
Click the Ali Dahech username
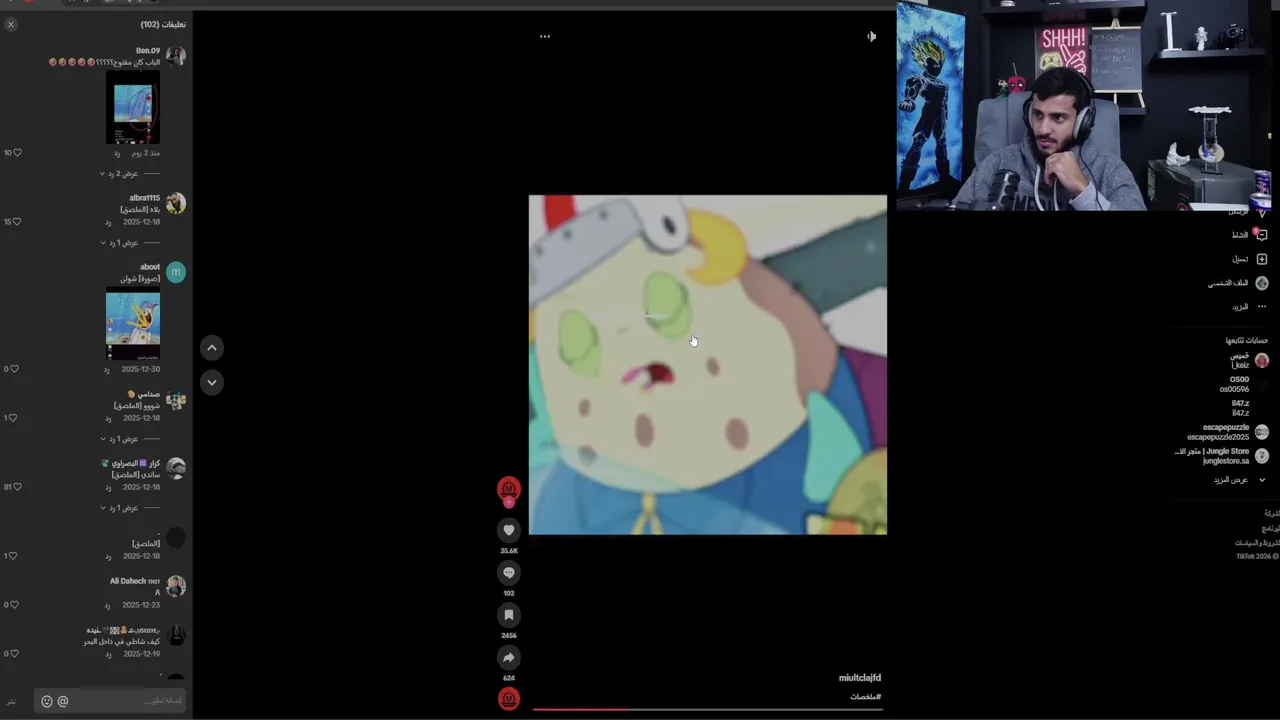pos(135,581)
